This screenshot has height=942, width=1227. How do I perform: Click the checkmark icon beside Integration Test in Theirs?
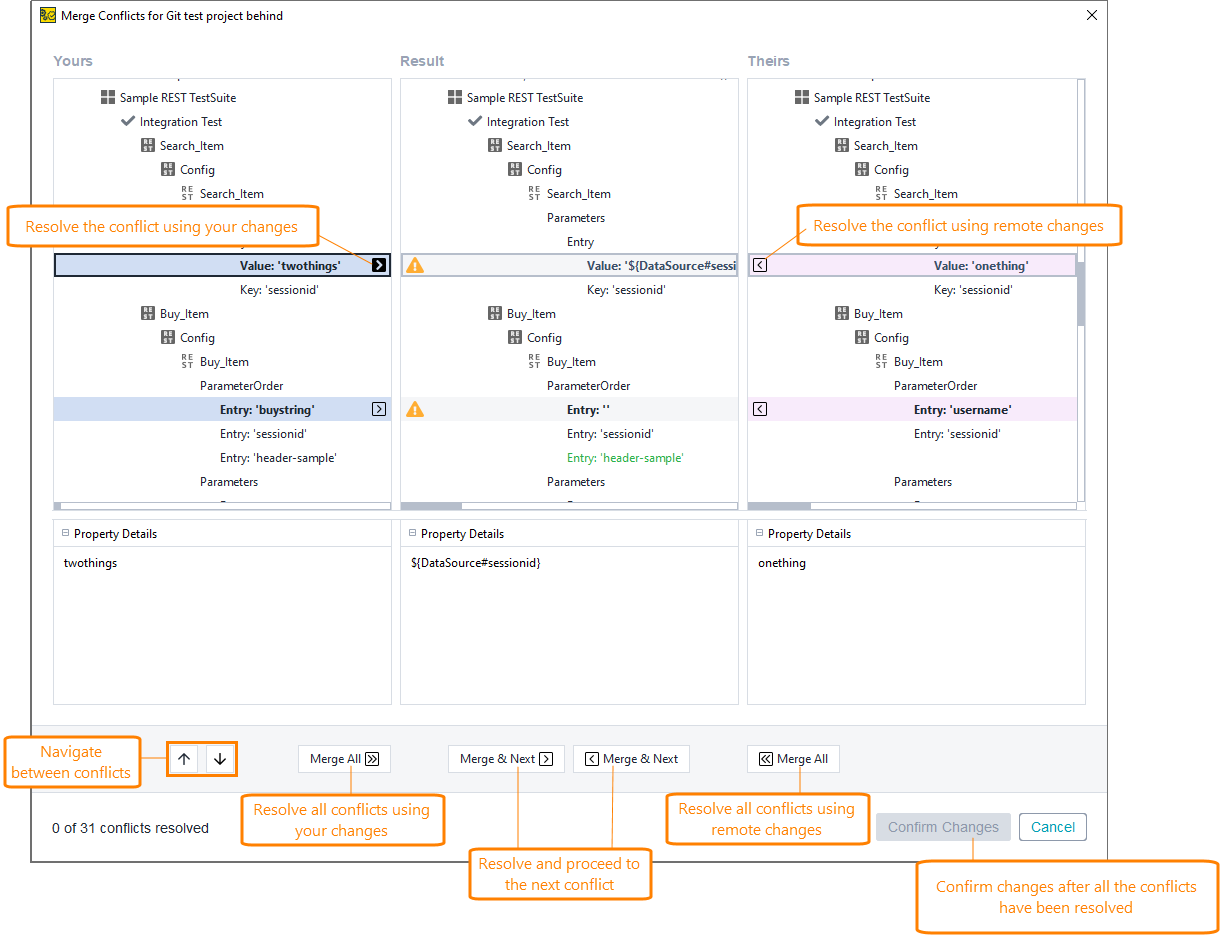point(823,121)
